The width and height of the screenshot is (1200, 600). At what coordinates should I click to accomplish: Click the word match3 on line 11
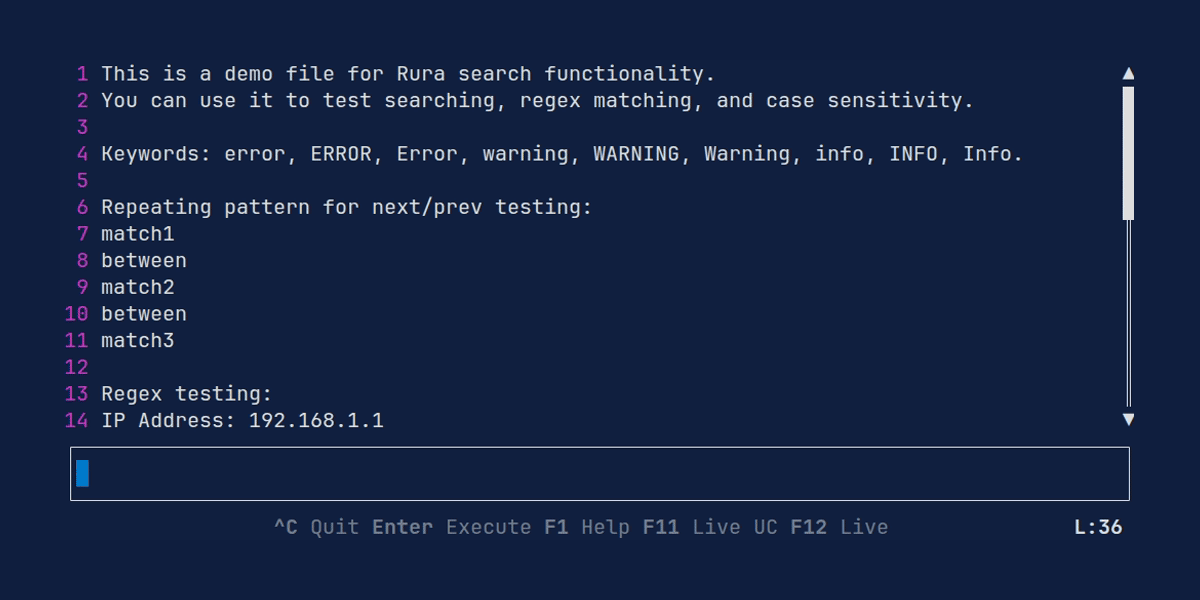point(138,340)
